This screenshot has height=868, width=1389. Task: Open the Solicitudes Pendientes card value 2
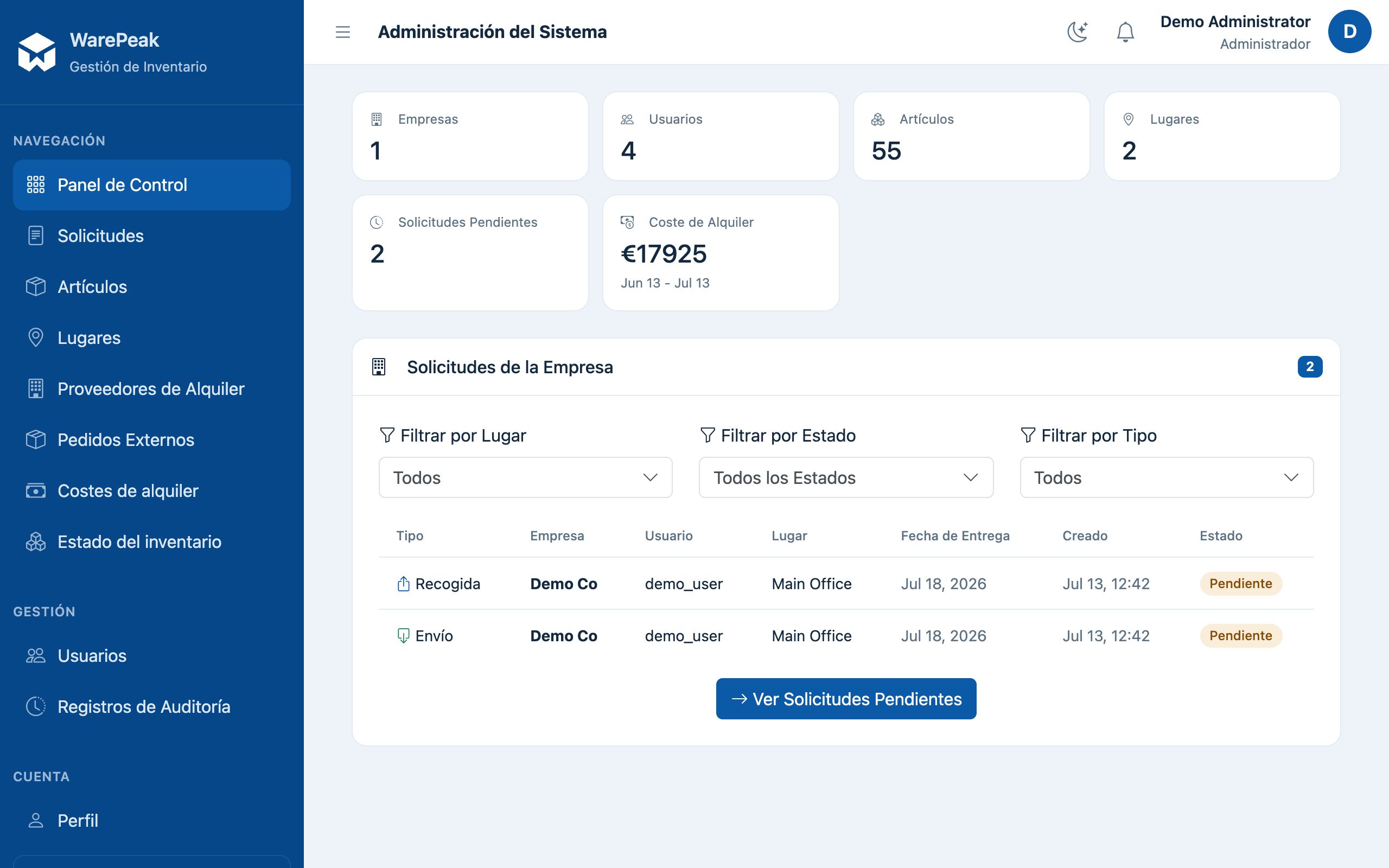click(x=377, y=254)
